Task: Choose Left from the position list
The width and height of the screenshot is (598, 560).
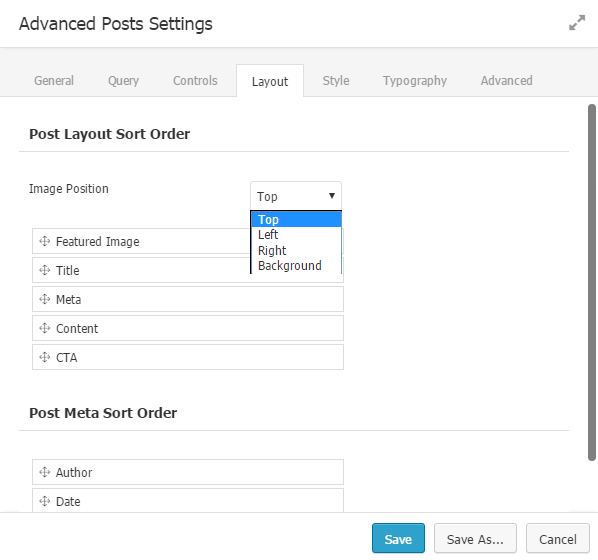Action: [x=296, y=235]
